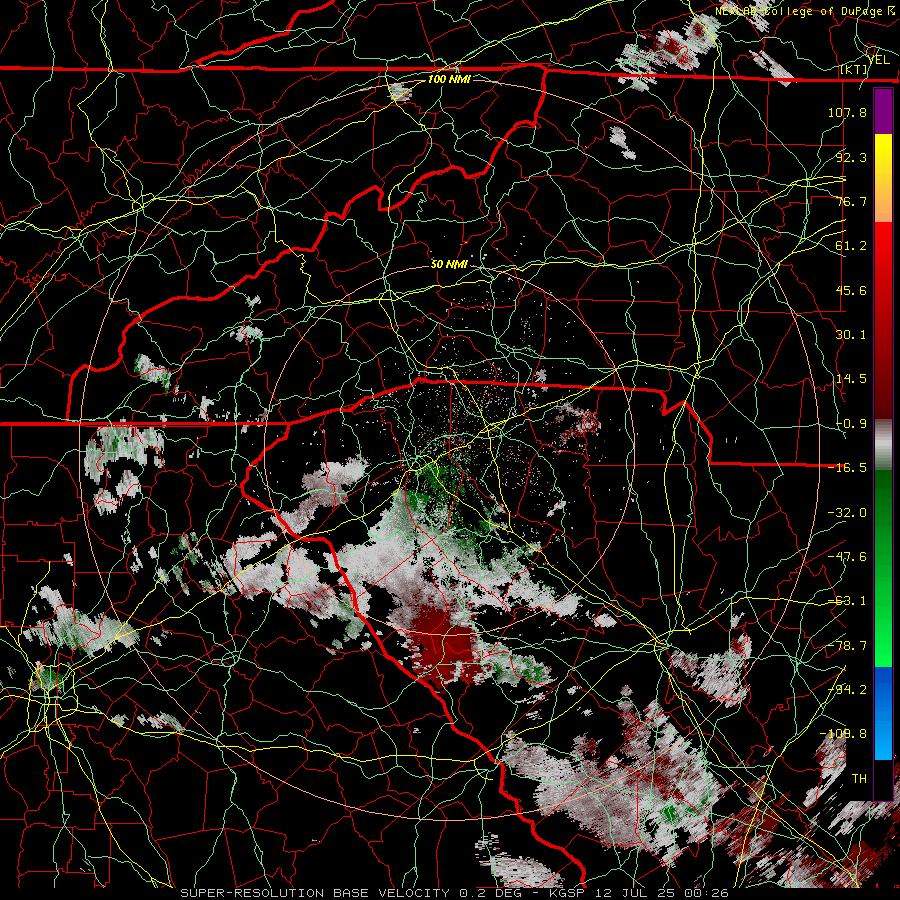The height and width of the screenshot is (900, 900).
Task: Click the -78.7 legend value
Action: tap(847, 646)
